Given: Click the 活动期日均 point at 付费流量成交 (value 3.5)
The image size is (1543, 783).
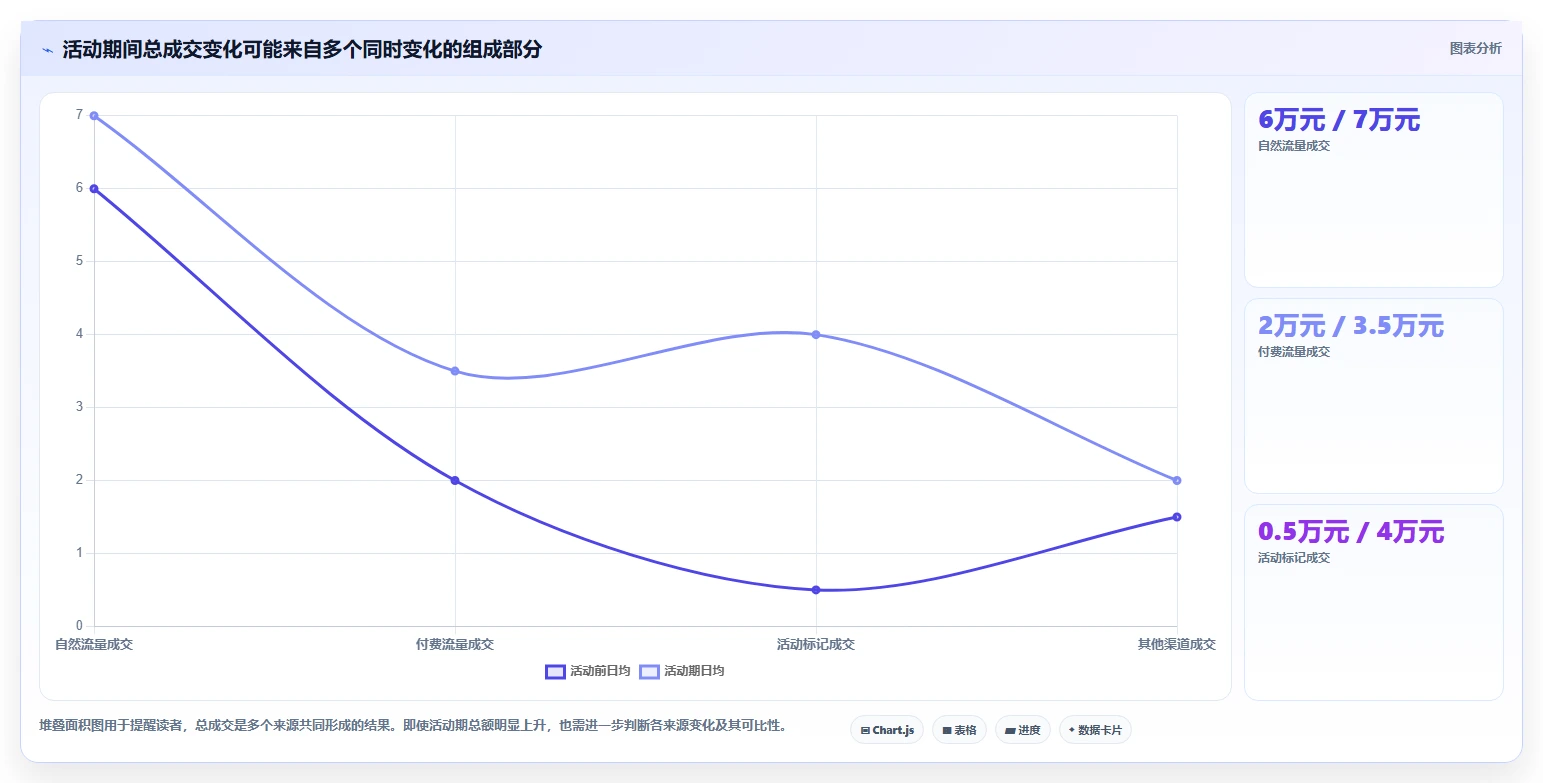Looking at the screenshot, I should [x=455, y=371].
